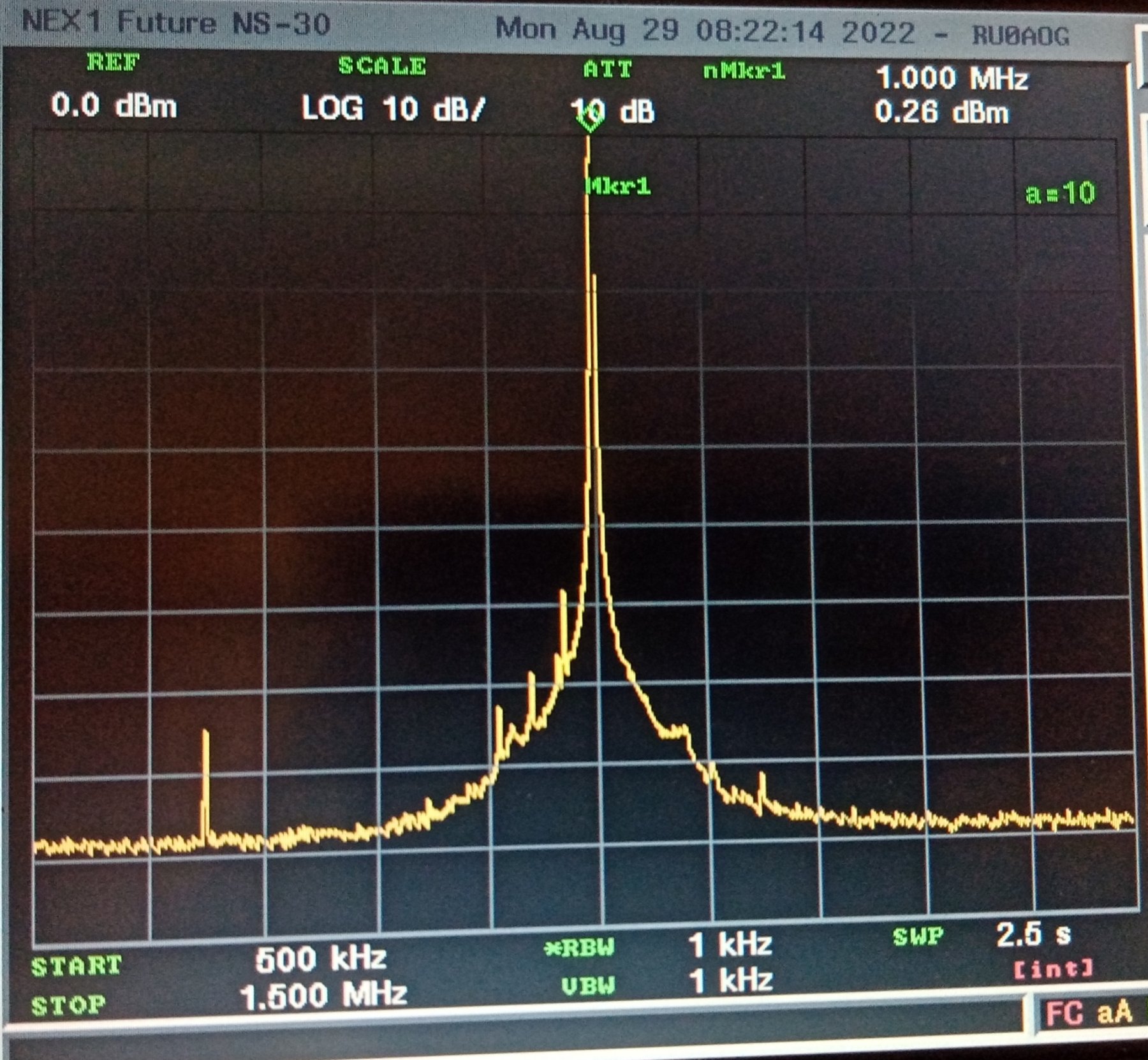This screenshot has height=1060, width=1148.
Task: Click the VBW label
Action: coord(588,986)
